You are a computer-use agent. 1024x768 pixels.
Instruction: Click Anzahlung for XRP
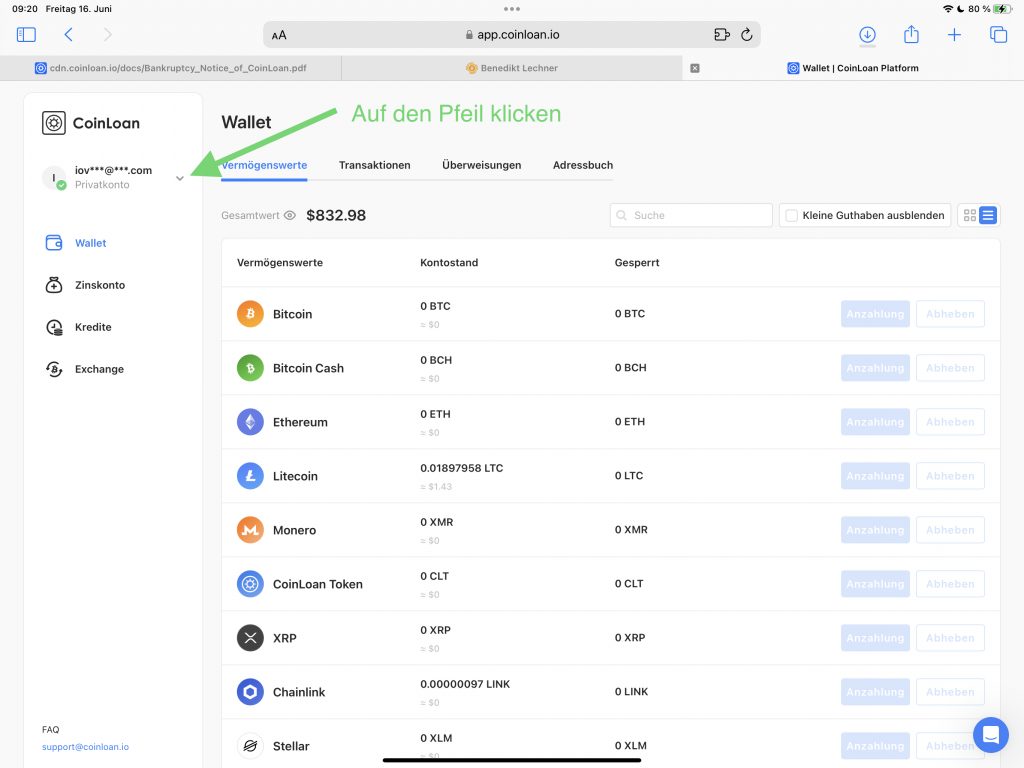pyautogui.click(x=875, y=638)
